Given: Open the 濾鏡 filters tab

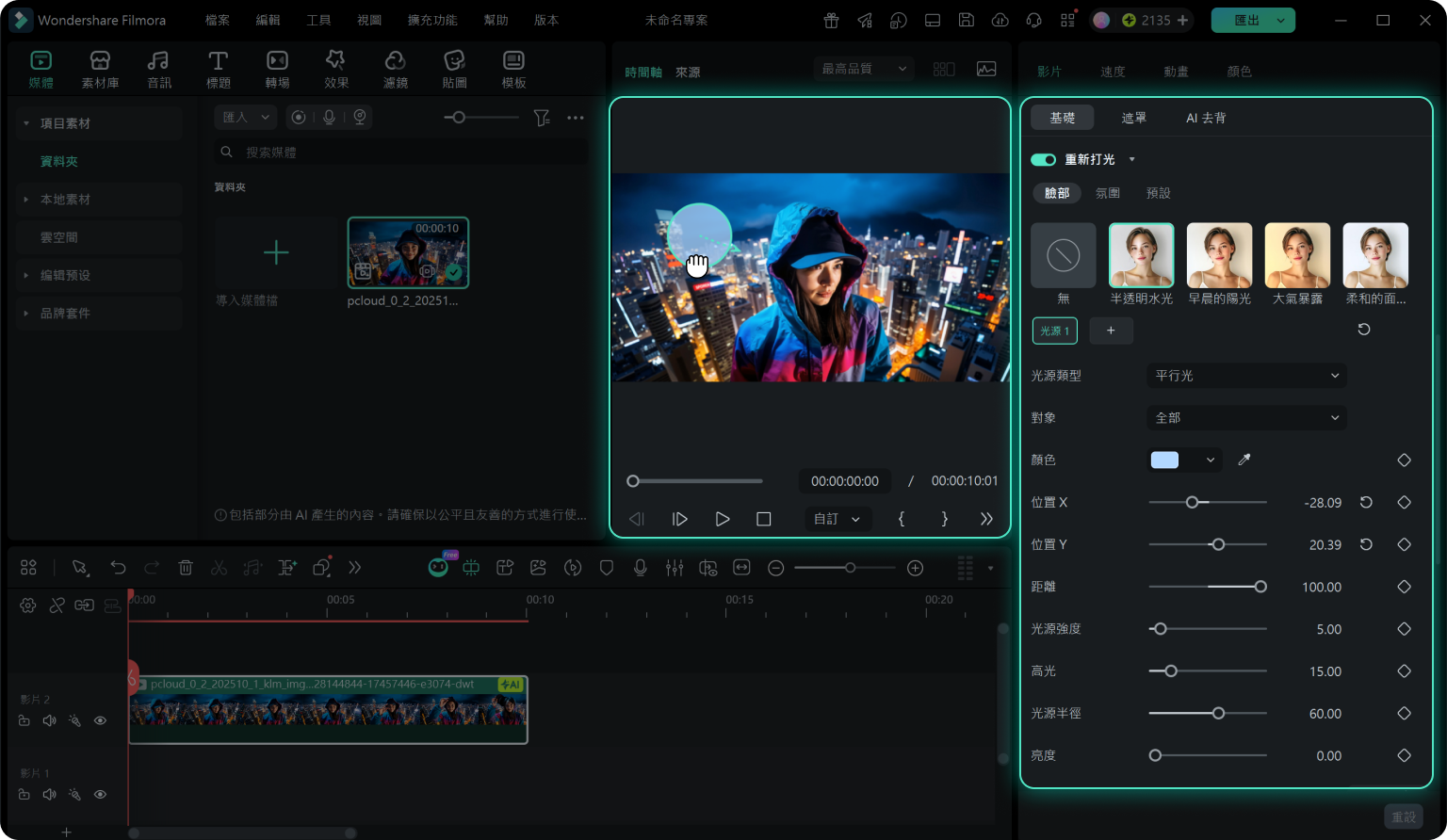Looking at the screenshot, I should [x=396, y=70].
